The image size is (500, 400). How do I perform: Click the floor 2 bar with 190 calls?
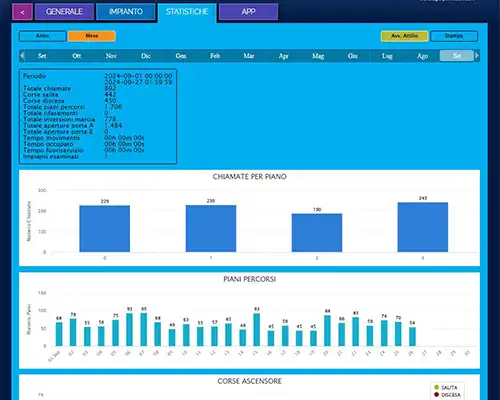point(317,233)
